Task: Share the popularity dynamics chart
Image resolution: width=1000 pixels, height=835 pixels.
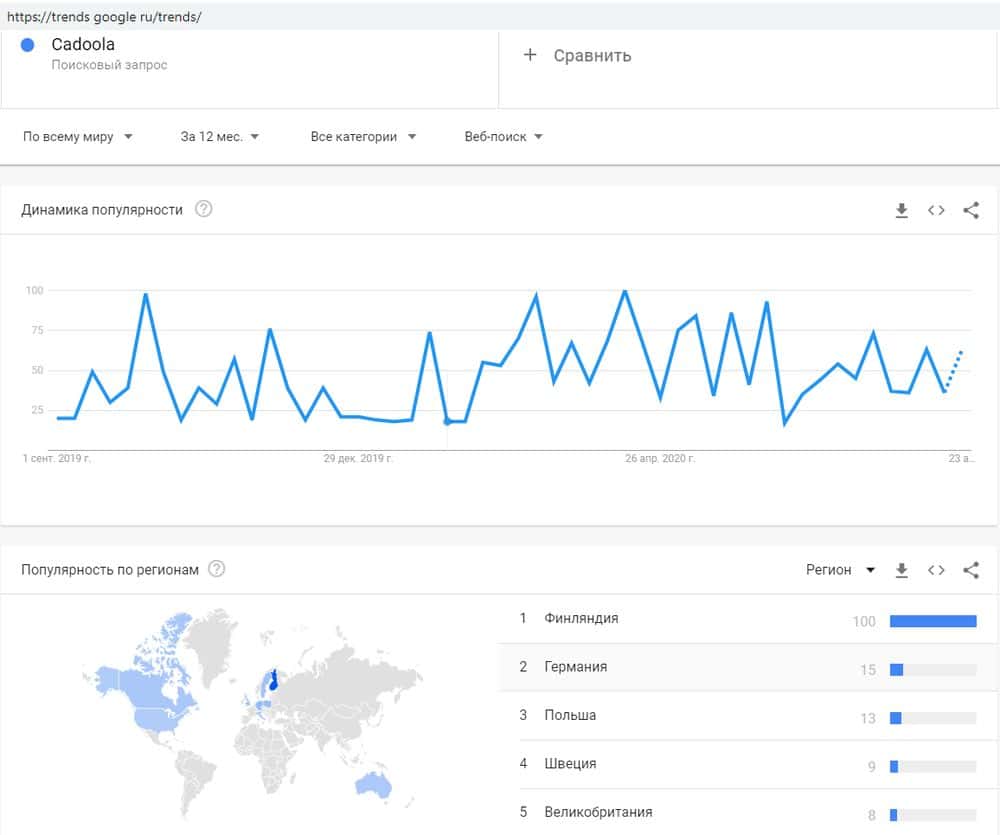Action: click(970, 210)
